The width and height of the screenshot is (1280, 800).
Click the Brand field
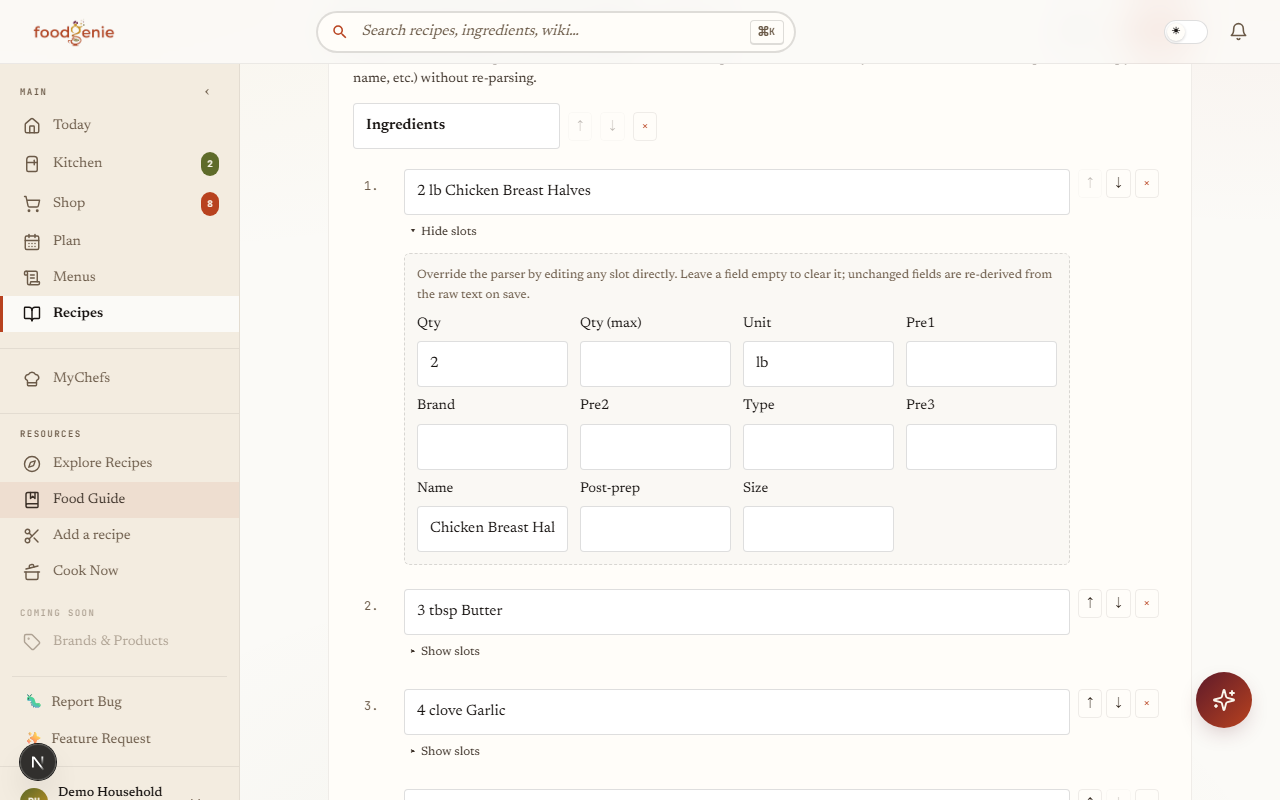coord(492,447)
